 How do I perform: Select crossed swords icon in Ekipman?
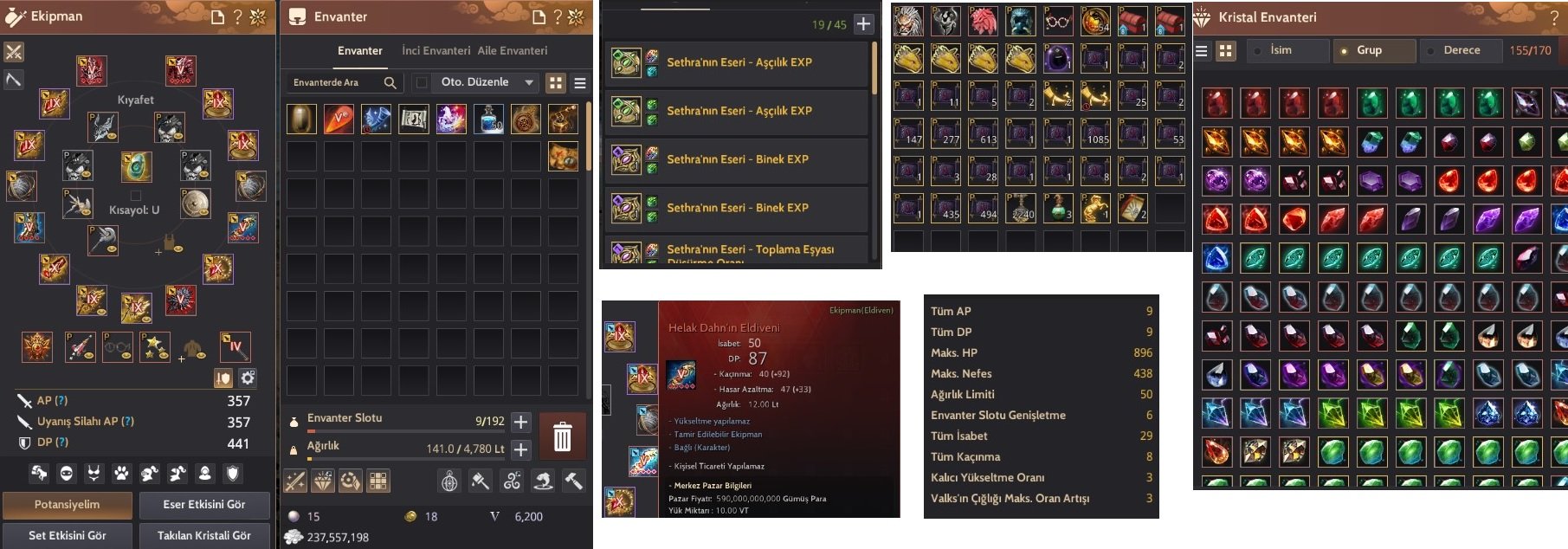[x=14, y=52]
